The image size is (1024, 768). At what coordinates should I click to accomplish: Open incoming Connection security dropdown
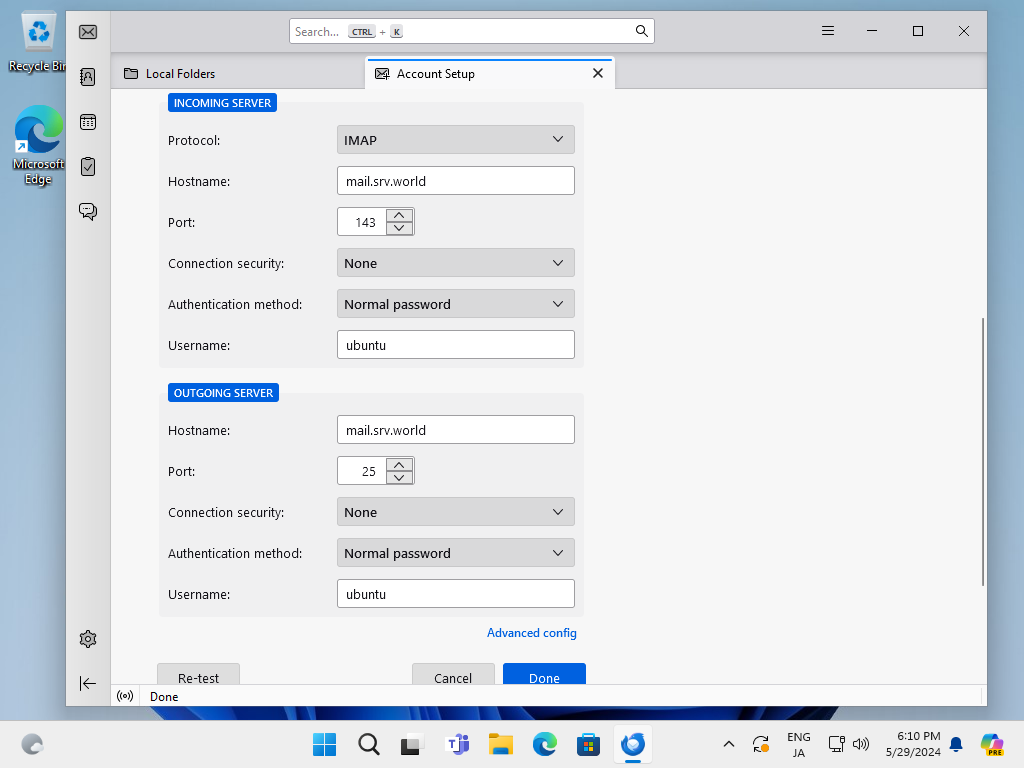[x=456, y=263]
